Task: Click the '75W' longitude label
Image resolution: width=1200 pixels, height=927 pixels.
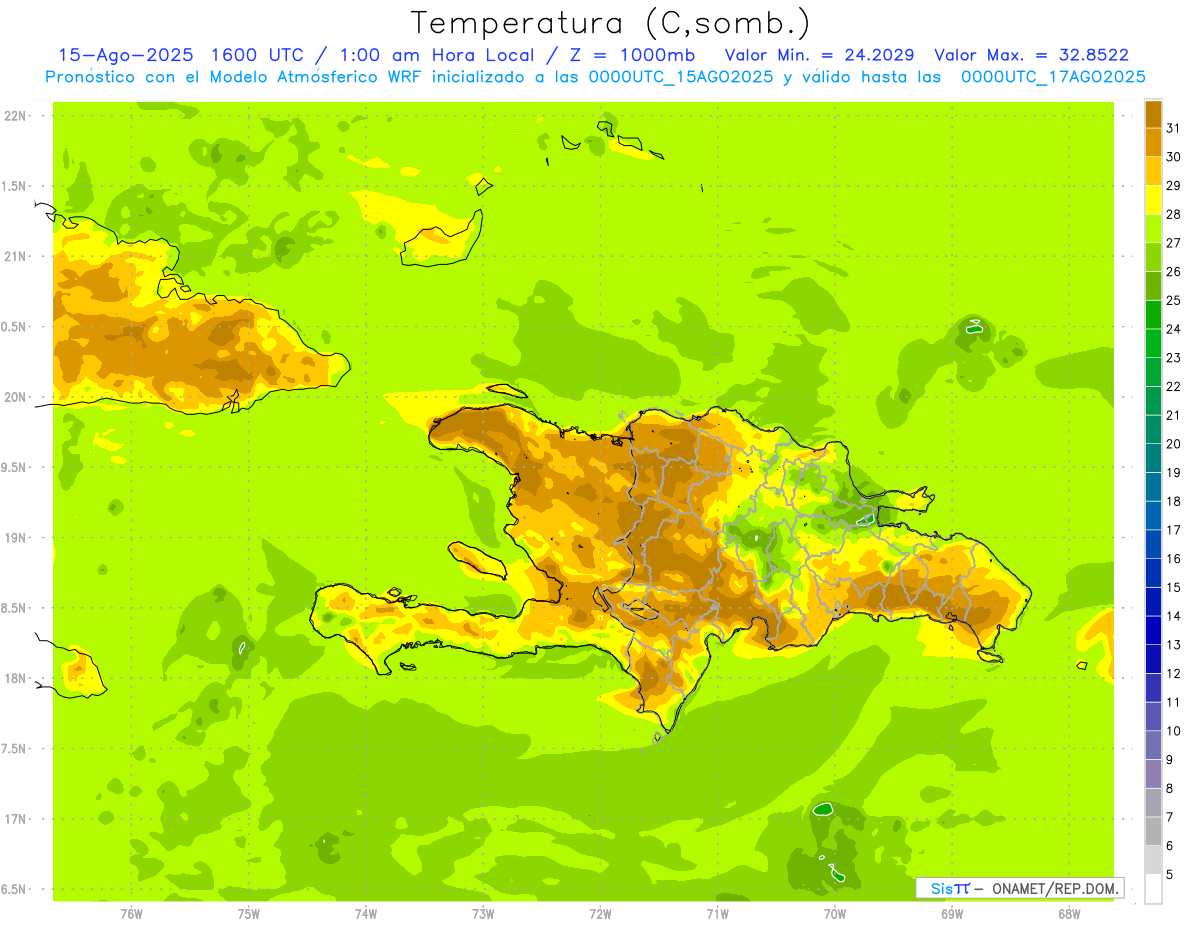Action: click(x=249, y=914)
